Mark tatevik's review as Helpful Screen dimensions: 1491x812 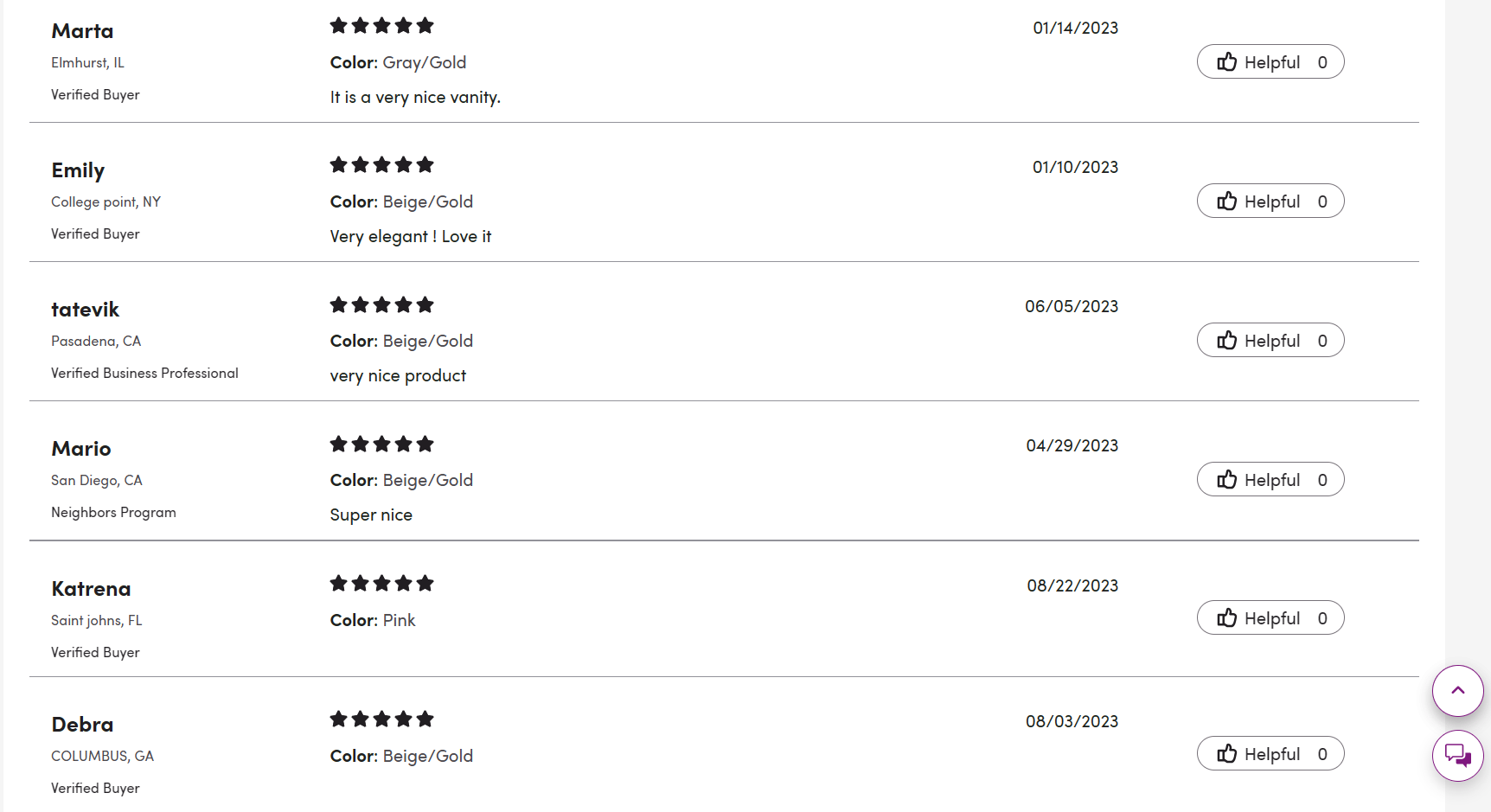pos(1271,341)
